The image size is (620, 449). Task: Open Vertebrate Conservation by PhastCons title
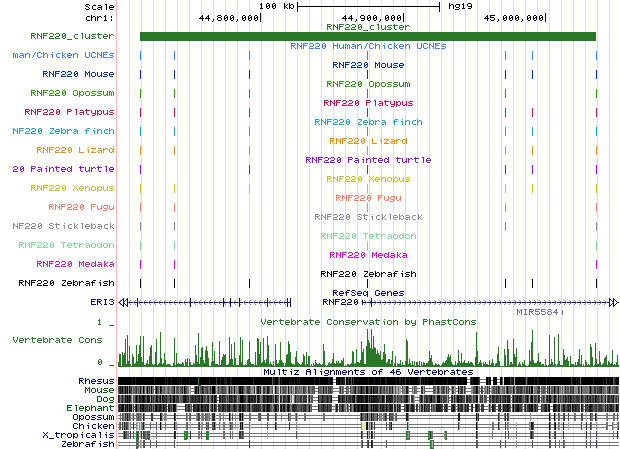pos(367,322)
